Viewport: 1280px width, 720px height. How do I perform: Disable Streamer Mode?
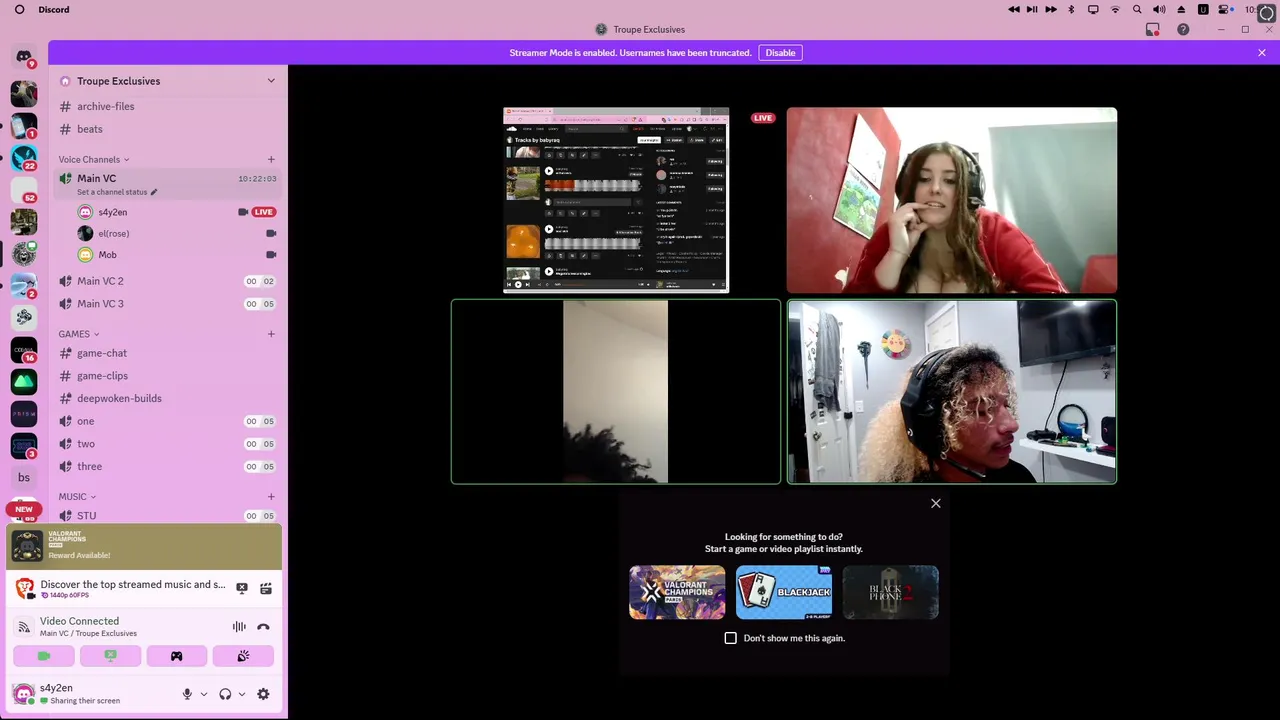pos(780,53)
